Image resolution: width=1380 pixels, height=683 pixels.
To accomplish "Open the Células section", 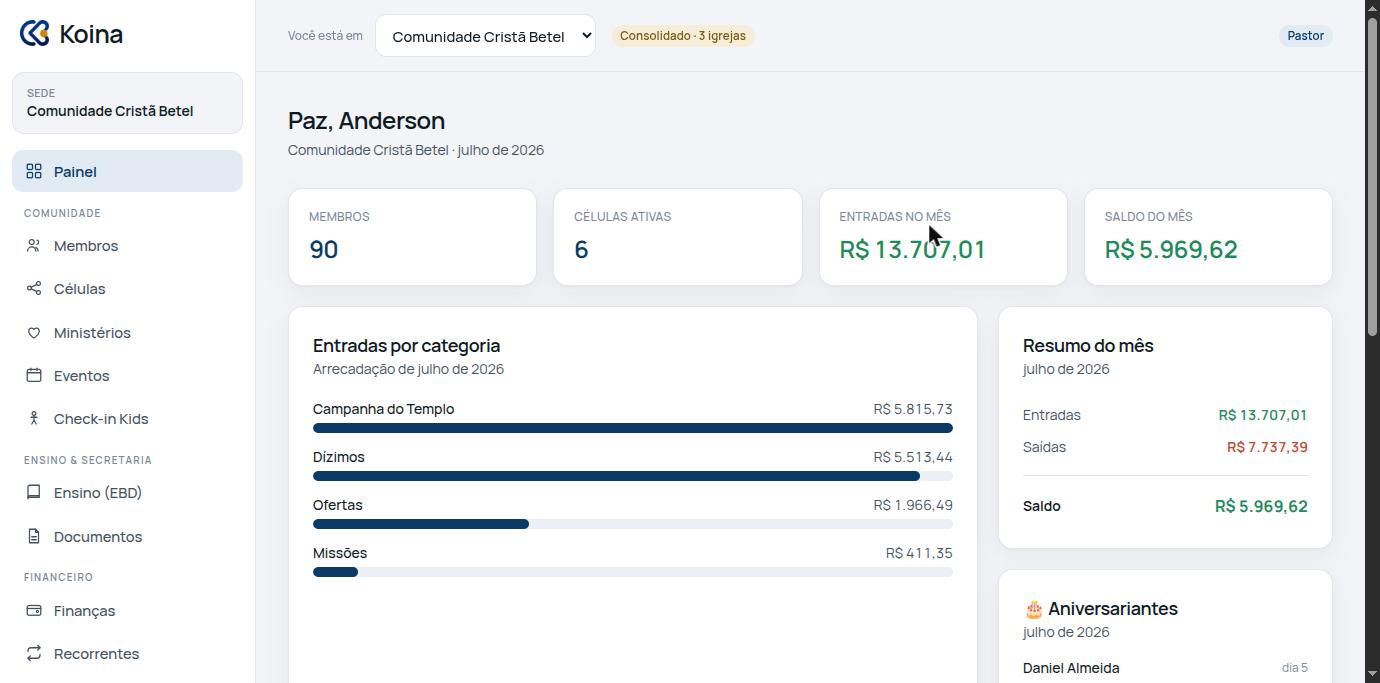I will tap(127, 288).
